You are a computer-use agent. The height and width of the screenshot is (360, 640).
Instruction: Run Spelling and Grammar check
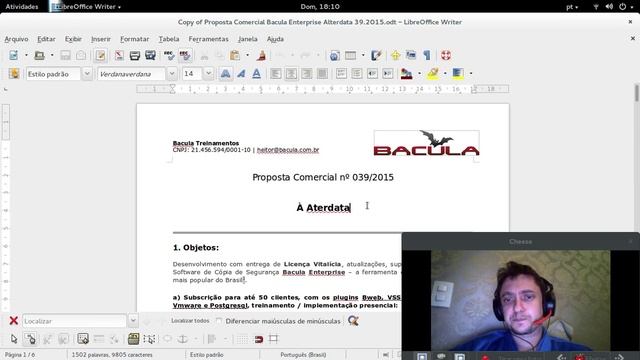[x=169, y=55]
